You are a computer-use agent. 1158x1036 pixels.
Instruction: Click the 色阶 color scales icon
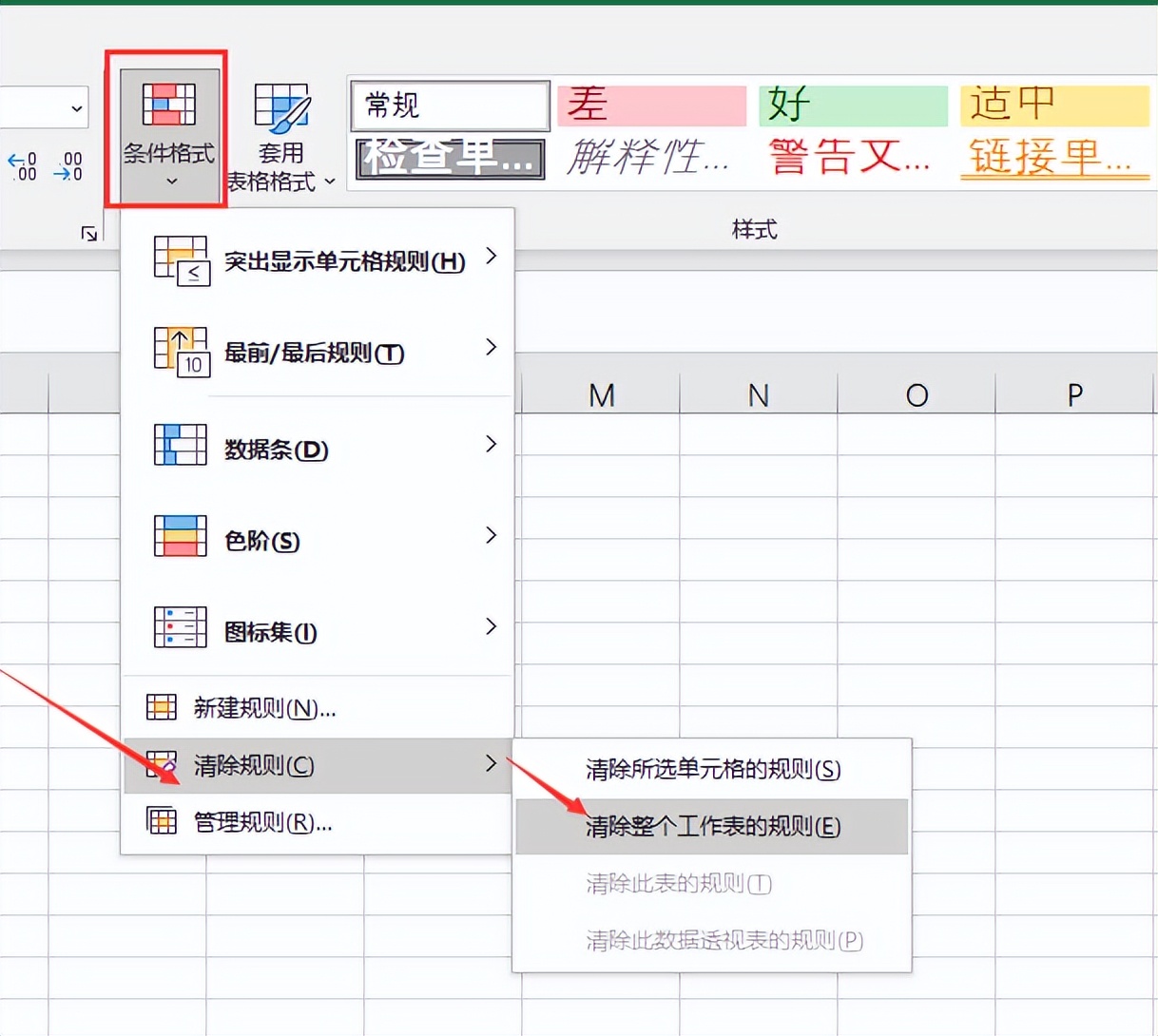pyautogui.click(x=181, y=535)
